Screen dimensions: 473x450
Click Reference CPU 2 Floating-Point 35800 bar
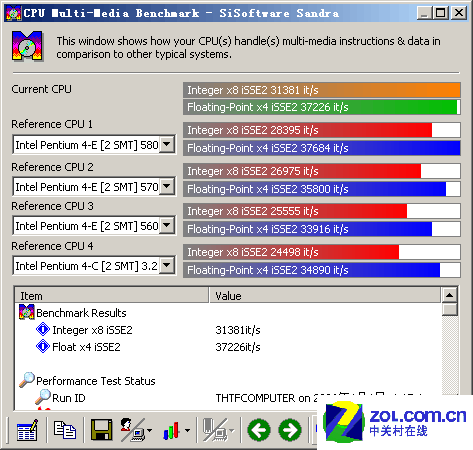coord(322,189)
